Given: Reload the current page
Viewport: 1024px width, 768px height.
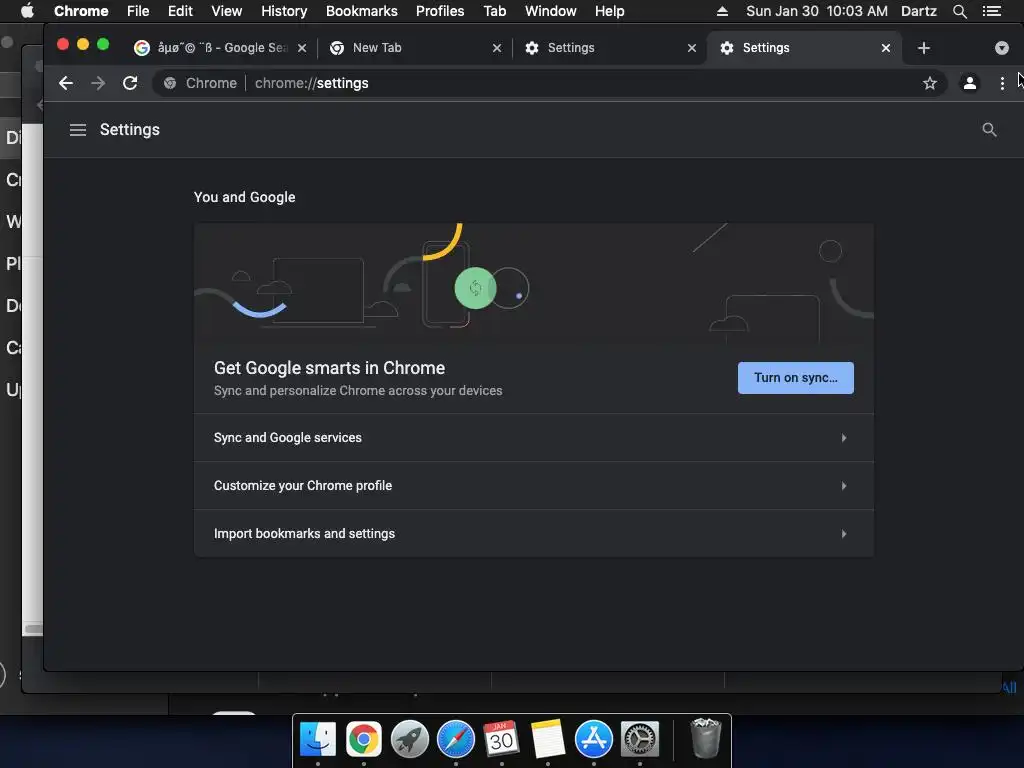Looking at the screenshot, I should point(130,83).
